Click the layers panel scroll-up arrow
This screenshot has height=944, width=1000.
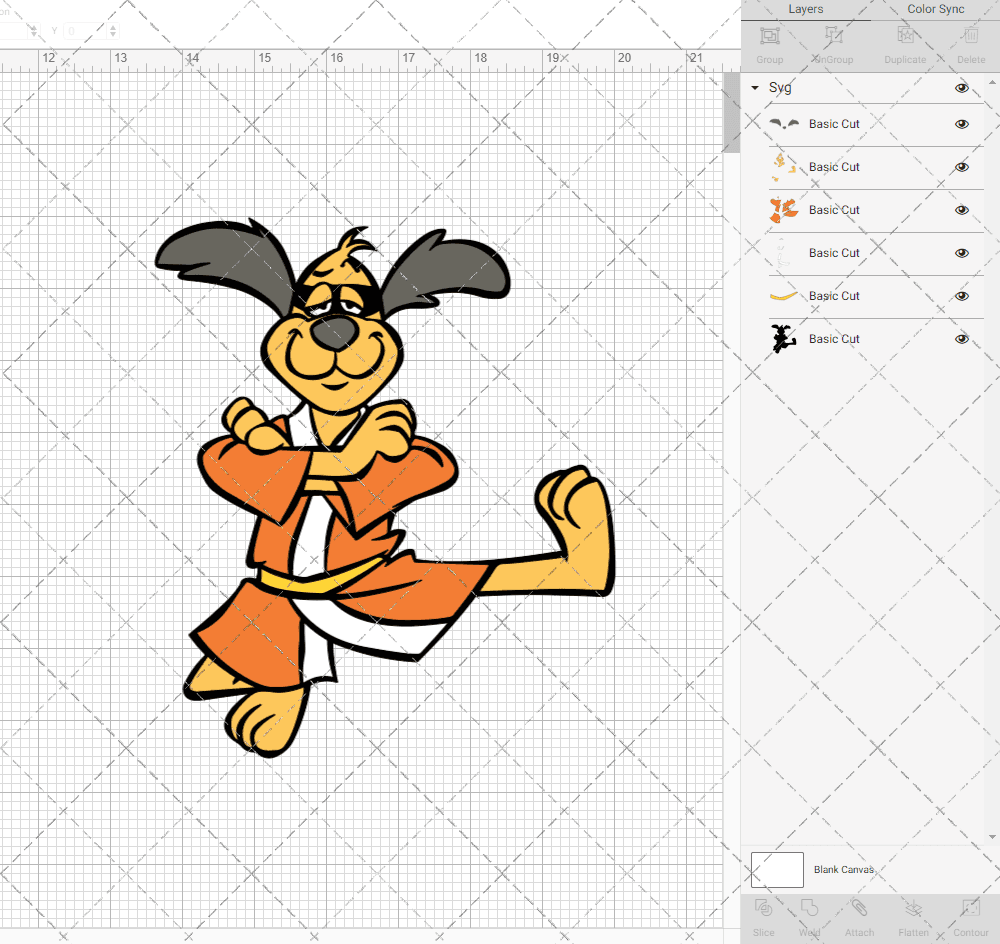(992, 83)
